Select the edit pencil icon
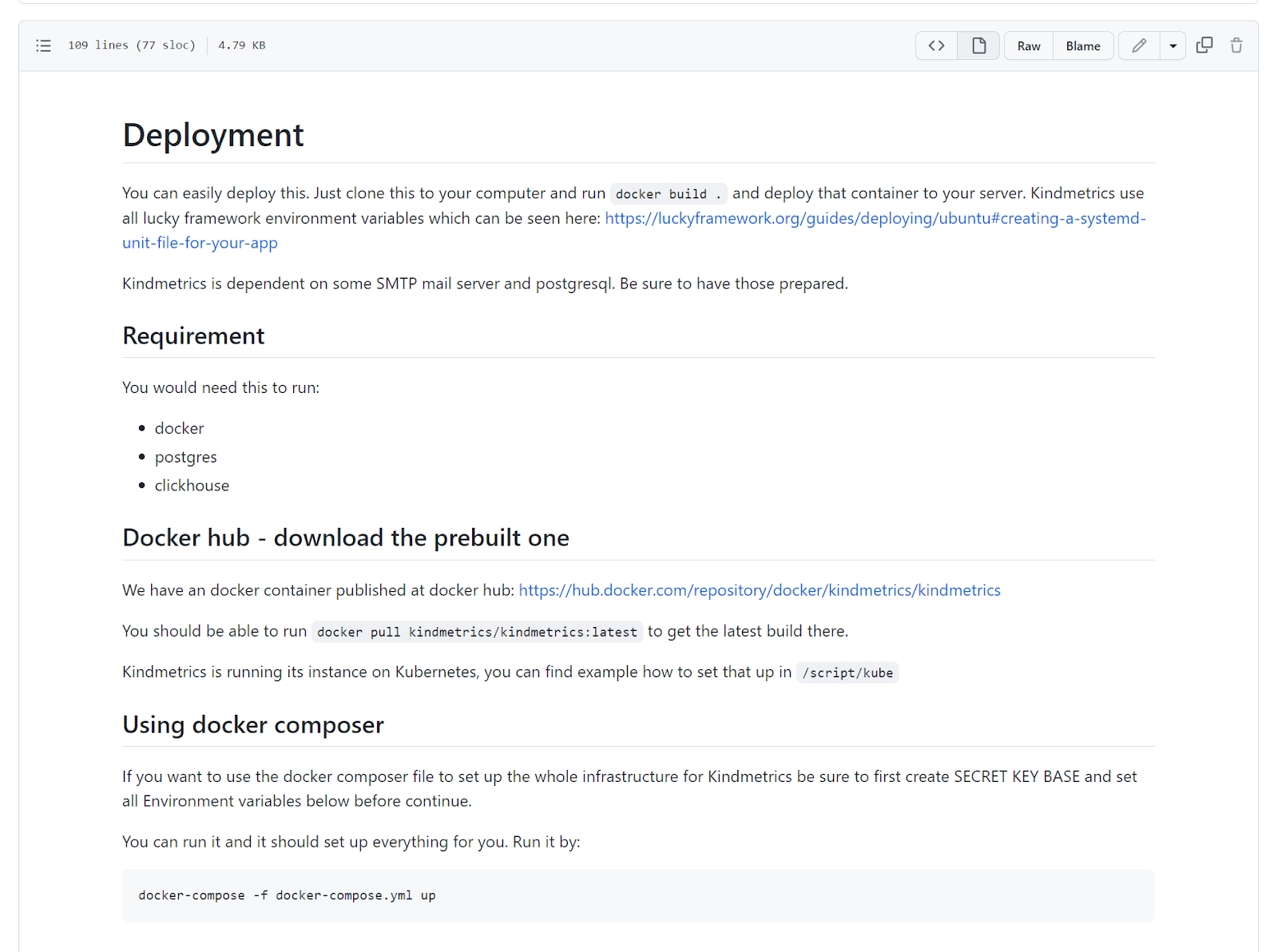 click(1137, 46)
